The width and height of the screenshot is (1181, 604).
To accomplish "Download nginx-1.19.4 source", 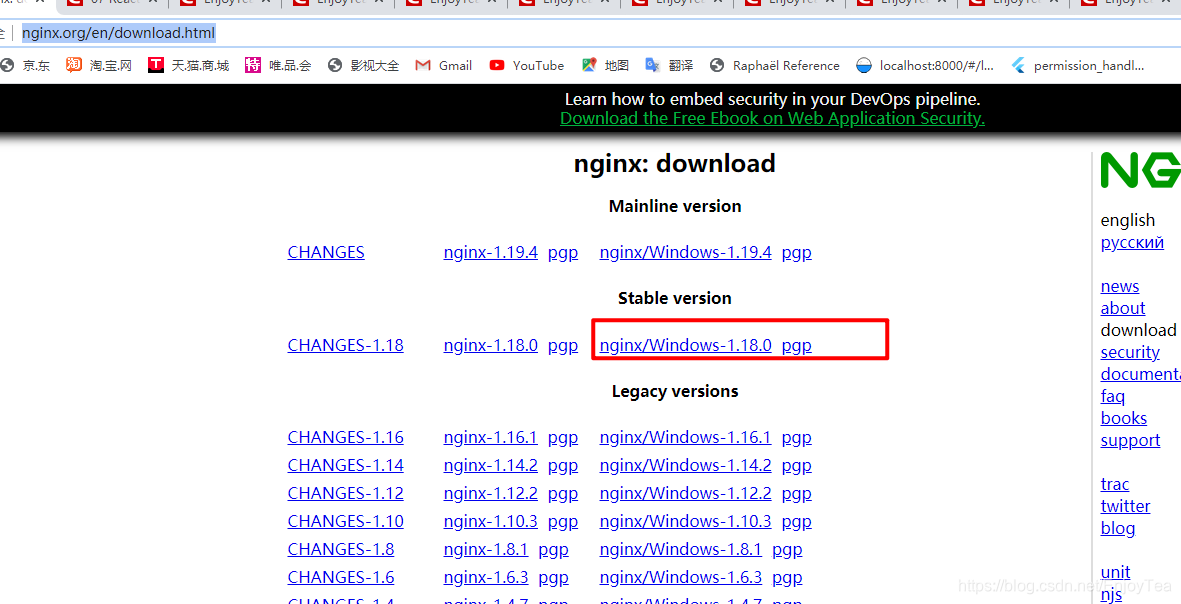I will coord(490,252).
